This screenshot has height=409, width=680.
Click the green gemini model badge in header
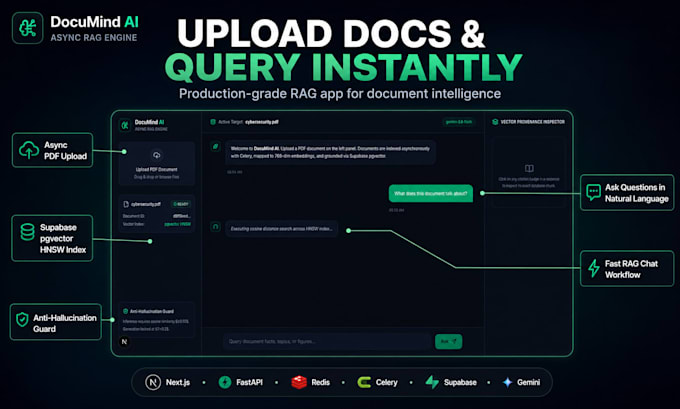tap(459, 122)
